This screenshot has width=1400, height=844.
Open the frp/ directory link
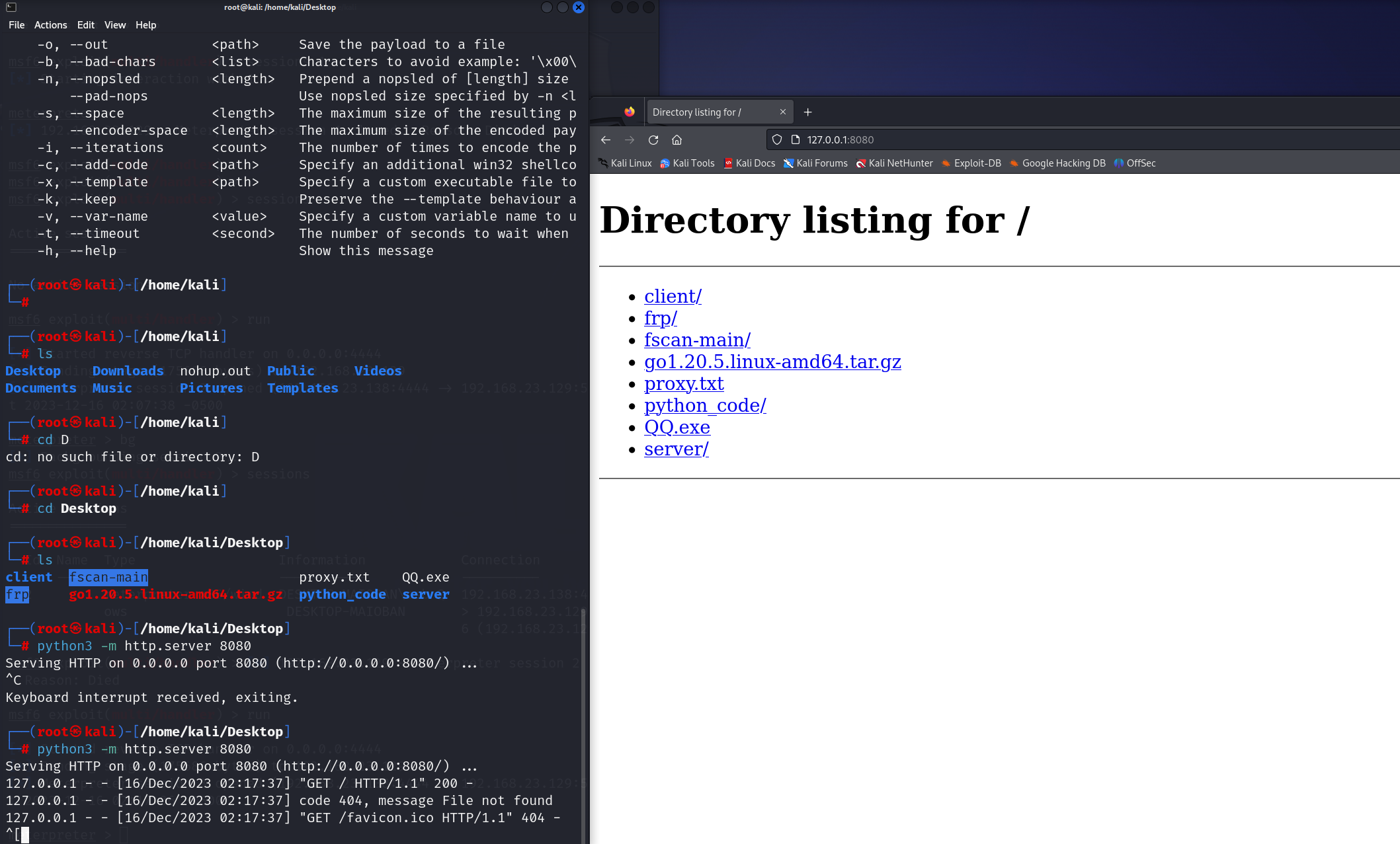pyautogui.click(x=661, y=318)
